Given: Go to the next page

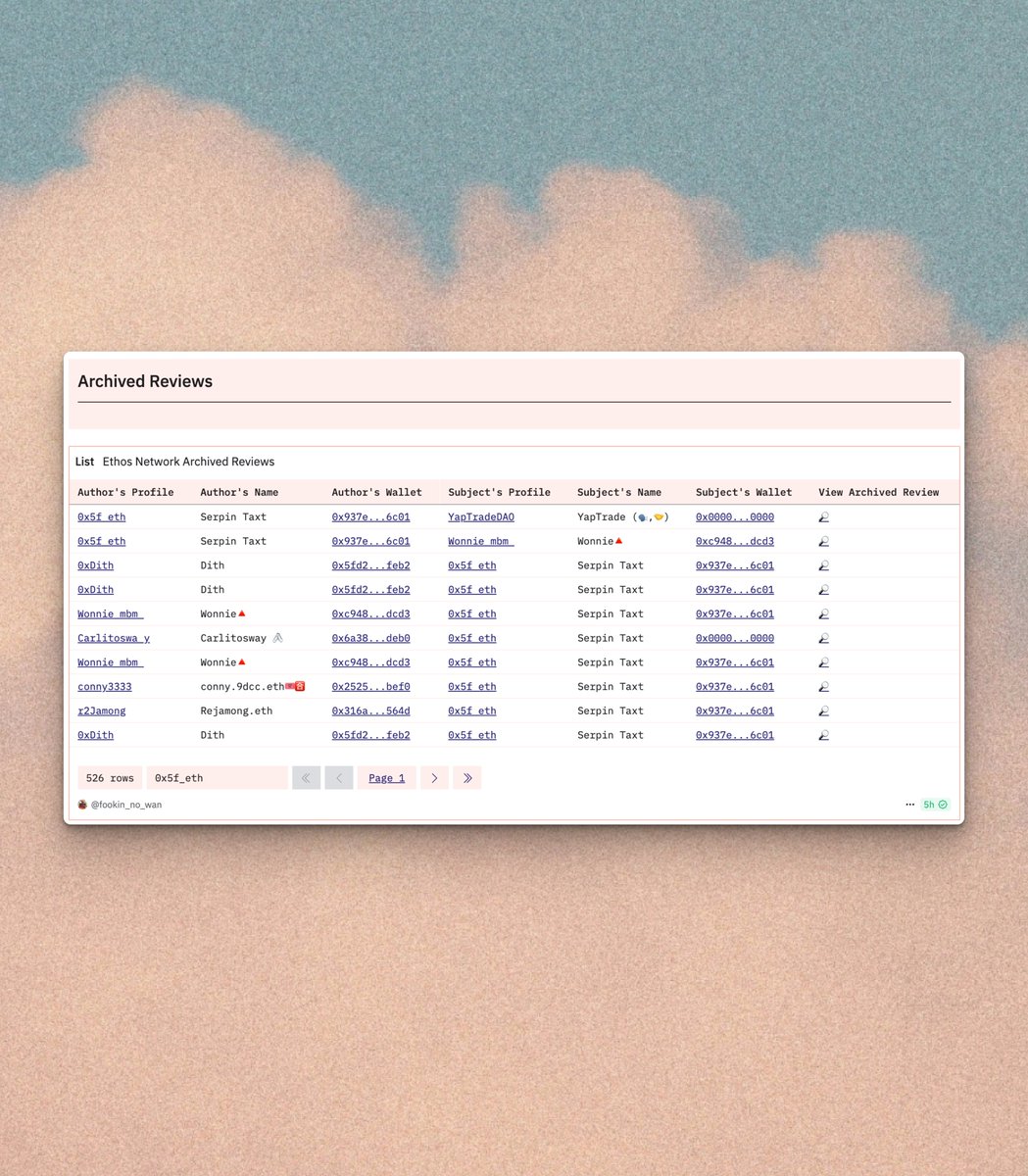Looking at the screenshot, I should click(x=434, y=778).
